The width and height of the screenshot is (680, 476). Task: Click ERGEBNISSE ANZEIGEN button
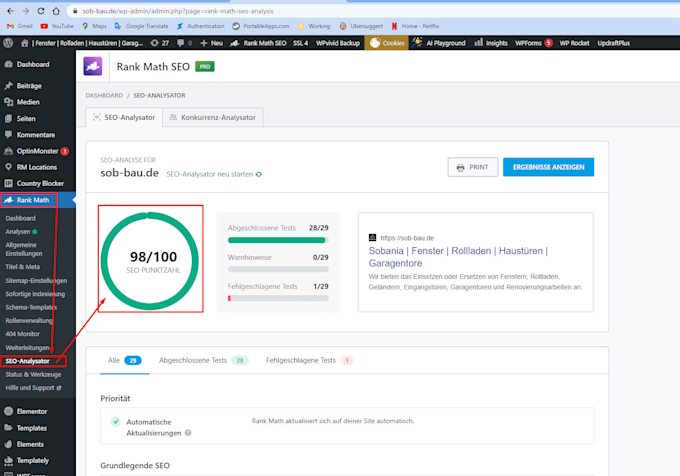coord(548,167)
